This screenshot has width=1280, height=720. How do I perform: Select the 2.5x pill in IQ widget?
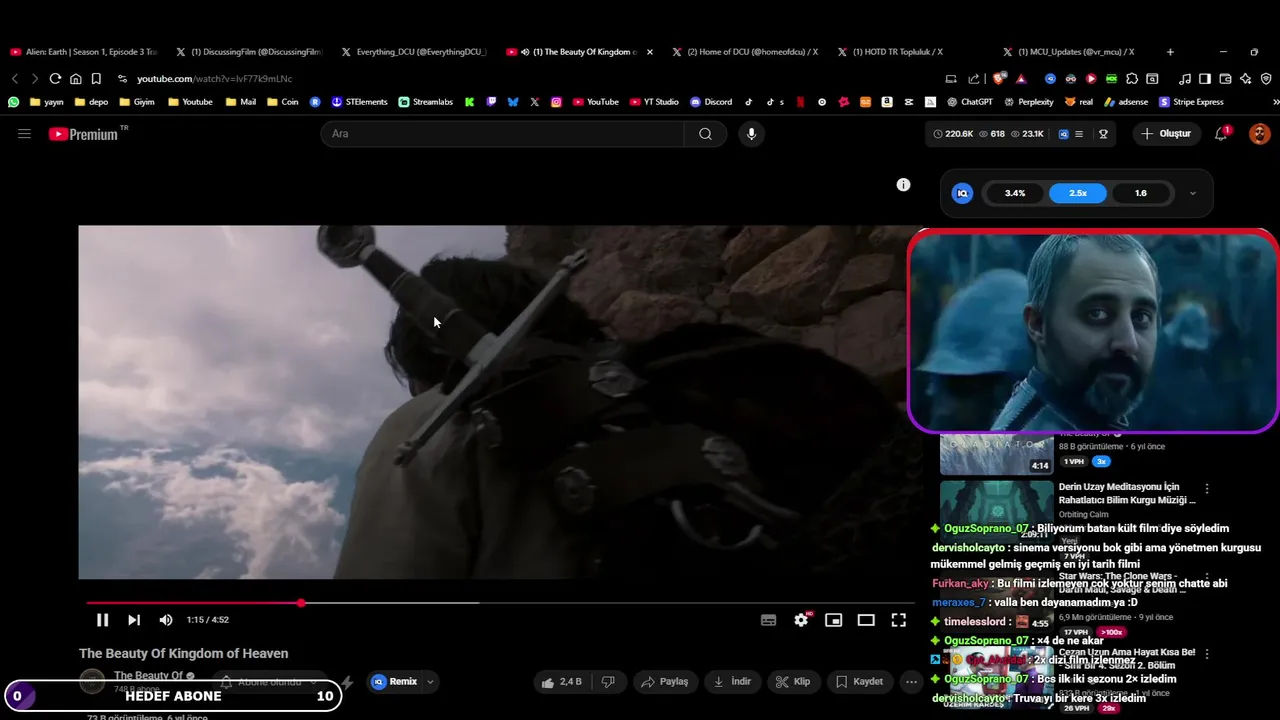click(x=1078, y=193)
